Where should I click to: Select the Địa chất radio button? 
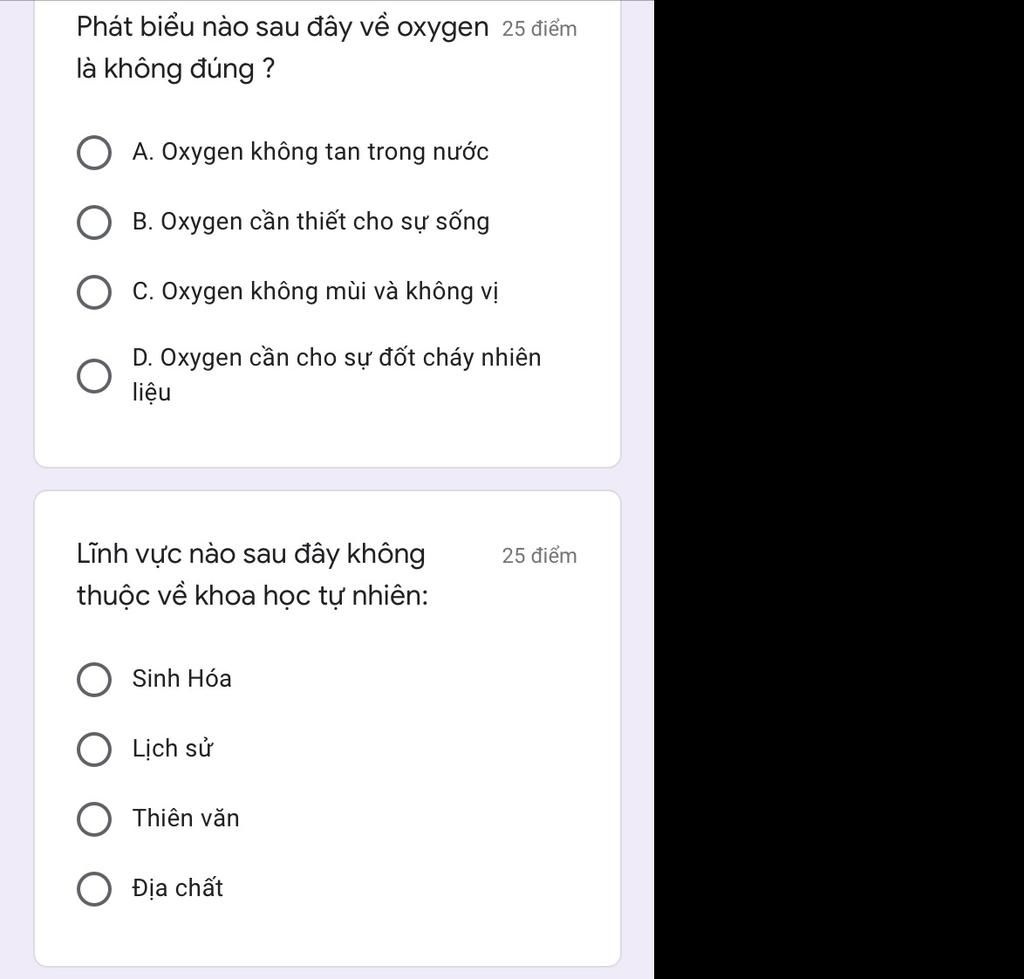94,889
